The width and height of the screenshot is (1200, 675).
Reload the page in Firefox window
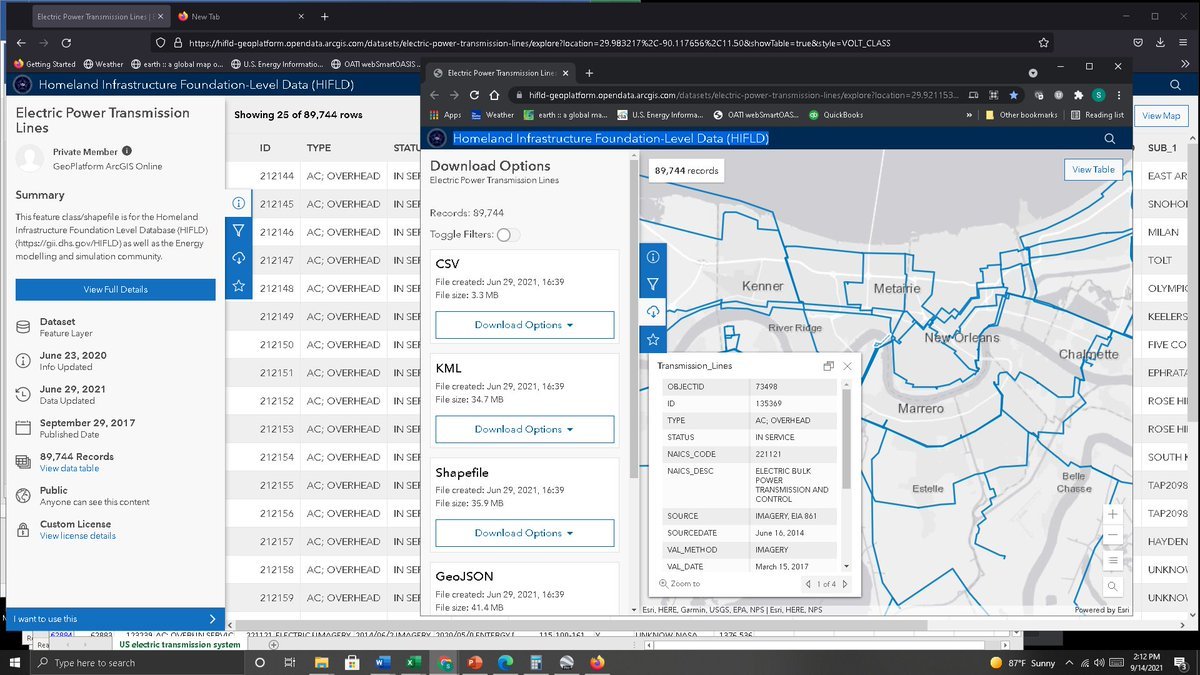tap(66, 43)
